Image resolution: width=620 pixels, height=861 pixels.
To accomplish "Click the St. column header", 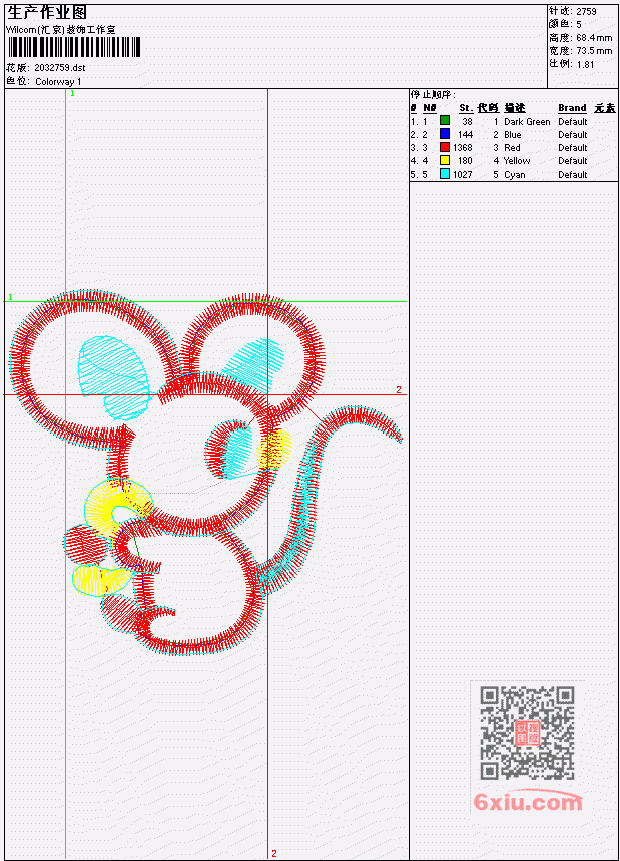I will [466, 108].
